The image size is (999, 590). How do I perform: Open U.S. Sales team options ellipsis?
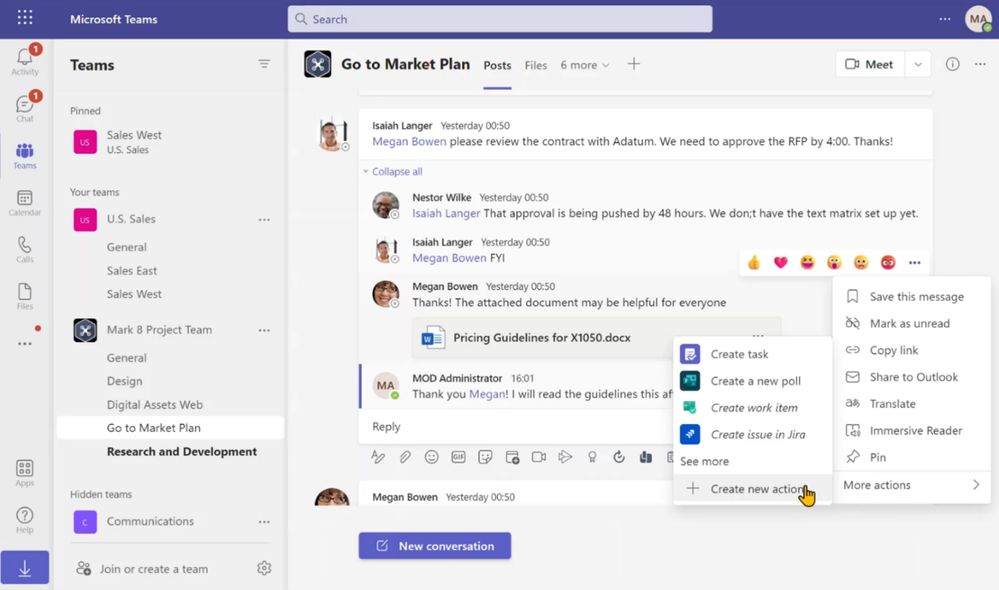pyautogui.click(x=264, y=219)
